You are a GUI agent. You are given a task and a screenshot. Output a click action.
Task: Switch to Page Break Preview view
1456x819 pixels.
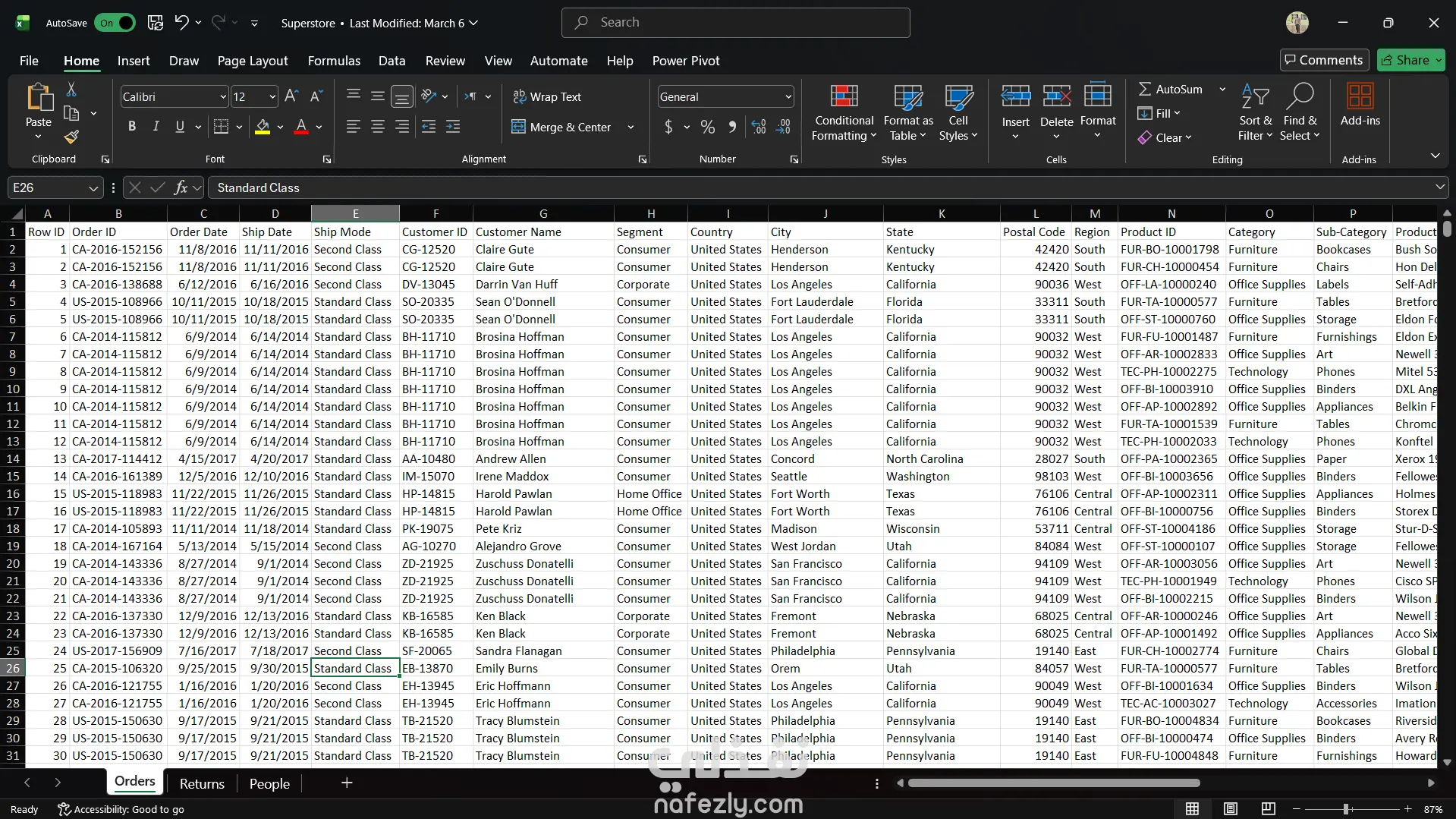(x=1268, y=809)
